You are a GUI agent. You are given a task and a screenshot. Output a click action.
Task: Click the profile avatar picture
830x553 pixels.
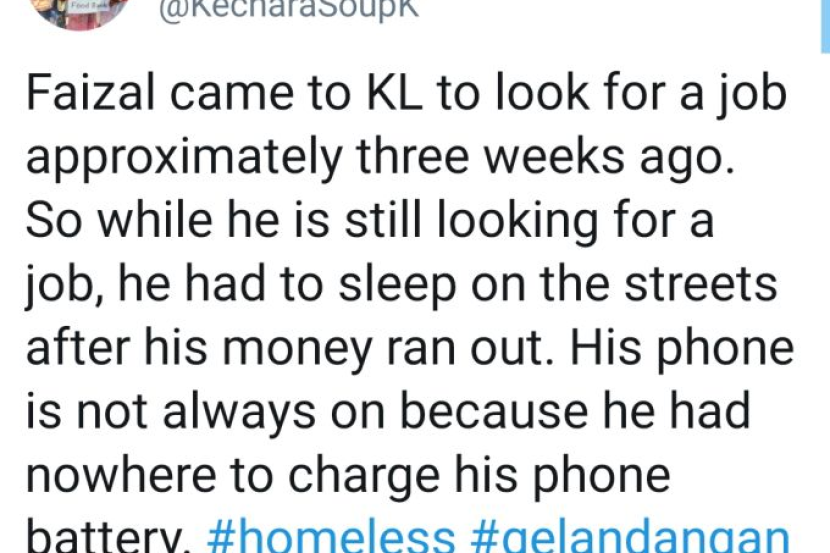click(87, 10)
